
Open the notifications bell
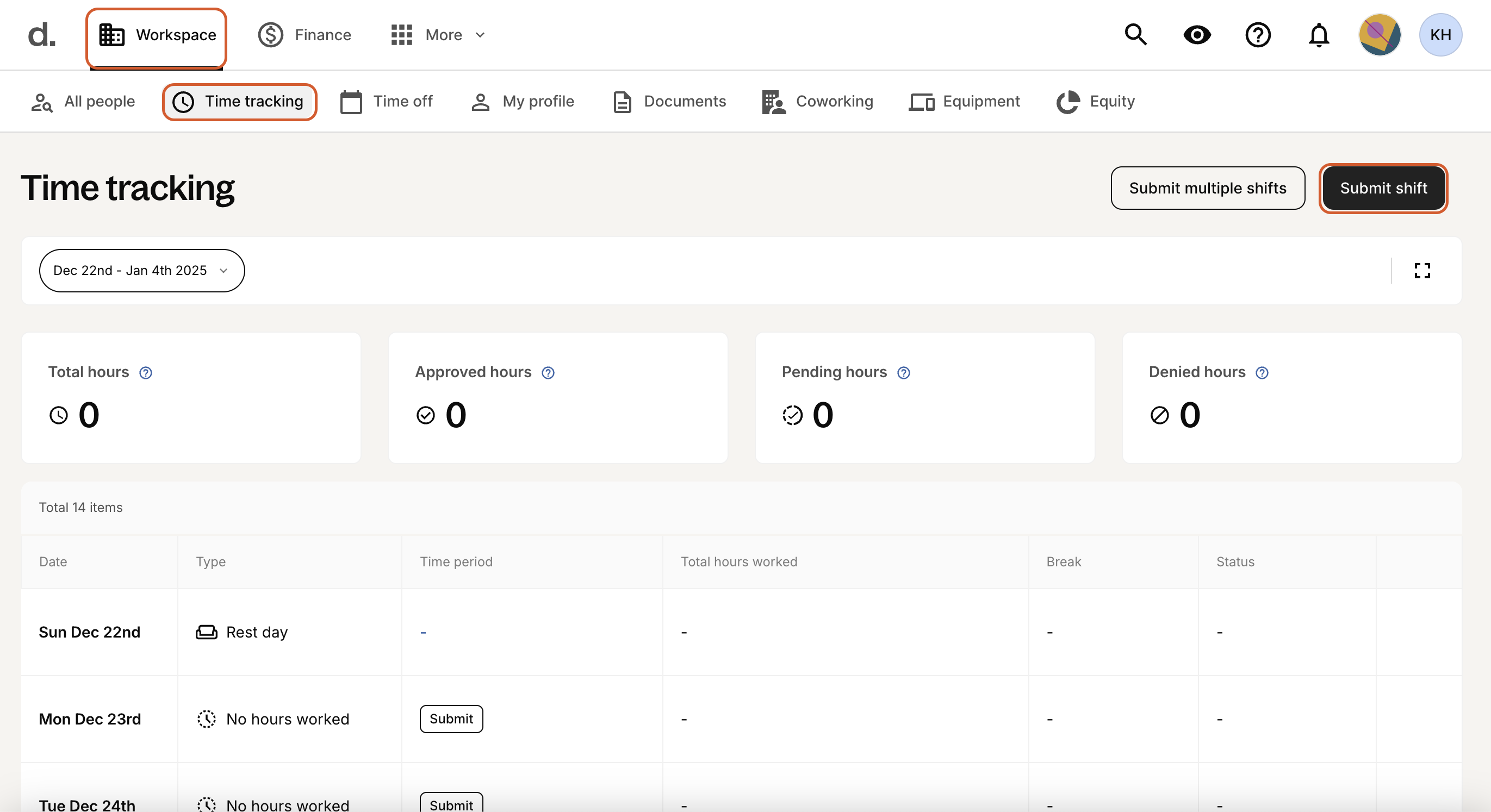pyautogui.click(x=1319, y=35)
